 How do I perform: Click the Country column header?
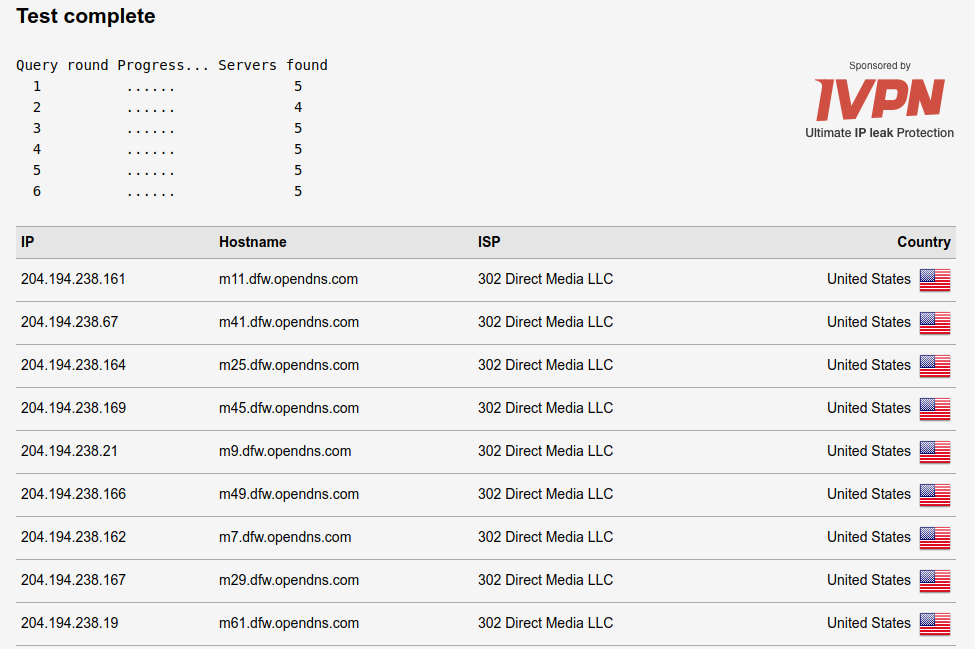[923, 242]
